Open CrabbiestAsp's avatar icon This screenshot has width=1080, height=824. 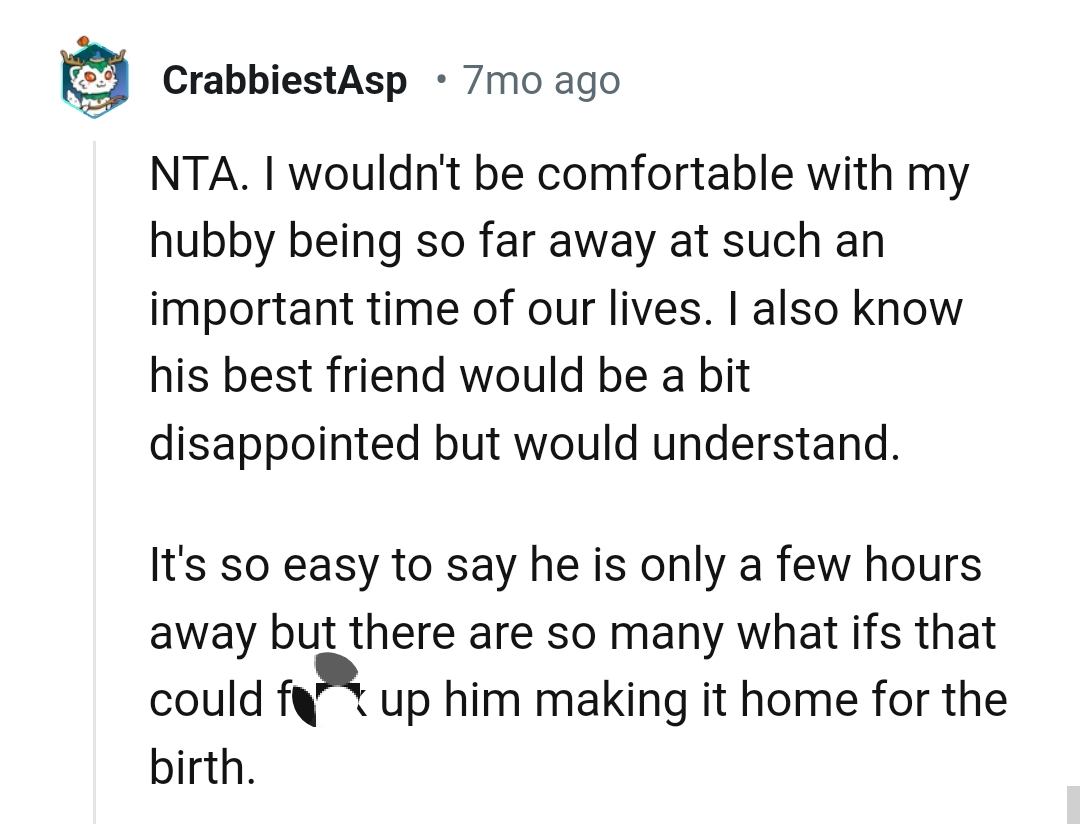pyautogui.click(x=94, y=78)
